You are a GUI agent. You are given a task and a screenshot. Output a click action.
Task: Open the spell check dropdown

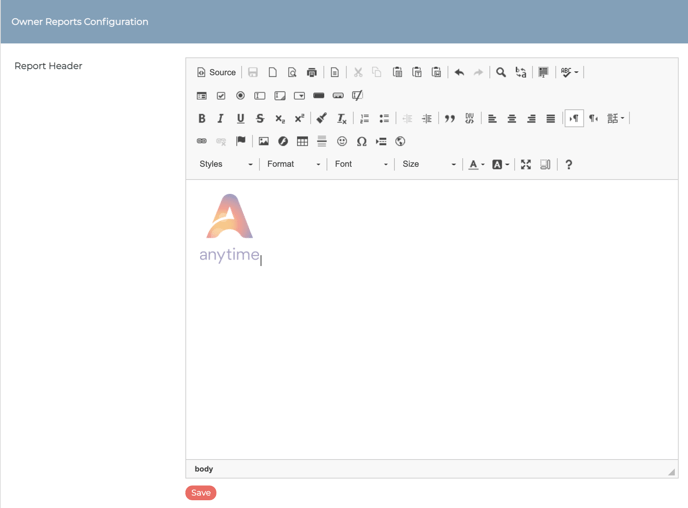click(570, 72)
